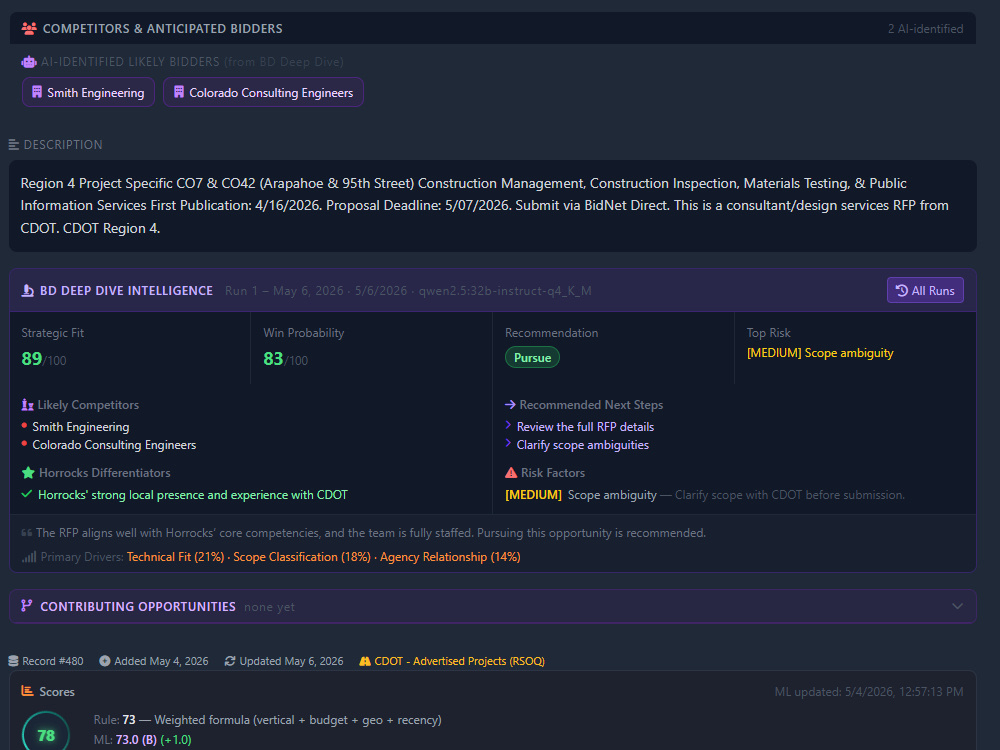1000x750 pixels.
Task: Open the Contributing Opportunities header
Action: (x=492, y=607)
